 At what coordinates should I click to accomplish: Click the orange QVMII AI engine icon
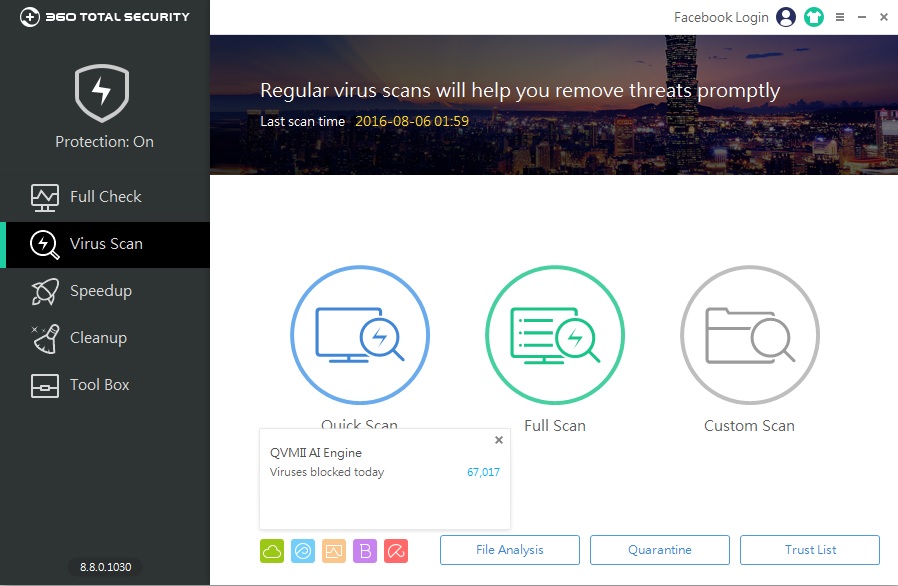[x=334, y=550]
